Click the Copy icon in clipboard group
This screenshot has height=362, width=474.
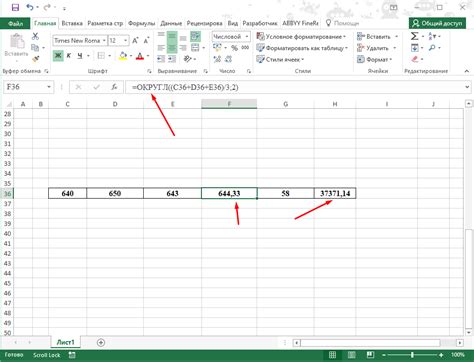pyautogui.click(x=35, y=48)
